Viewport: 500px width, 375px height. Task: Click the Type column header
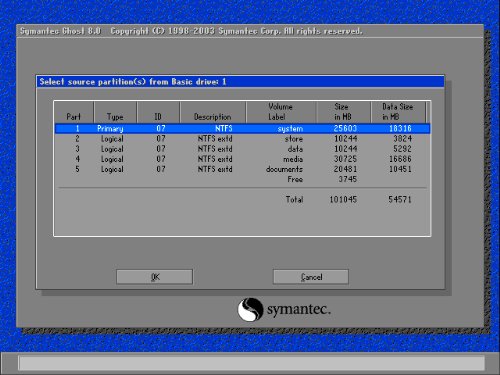click(x=115, y=112)
